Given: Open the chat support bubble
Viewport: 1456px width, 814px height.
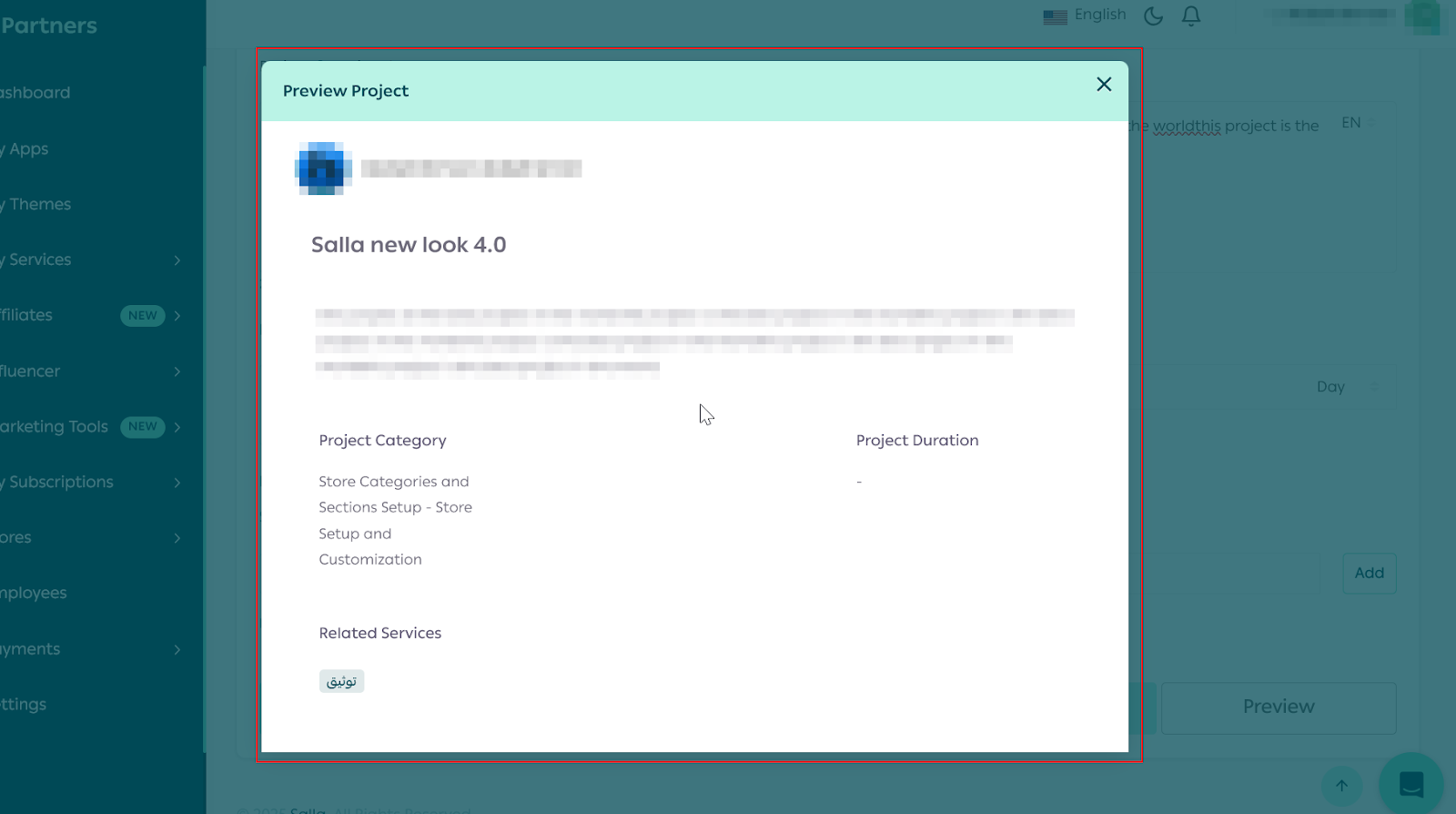Looking at the screenshot, I should click(x=1410, y=783).
